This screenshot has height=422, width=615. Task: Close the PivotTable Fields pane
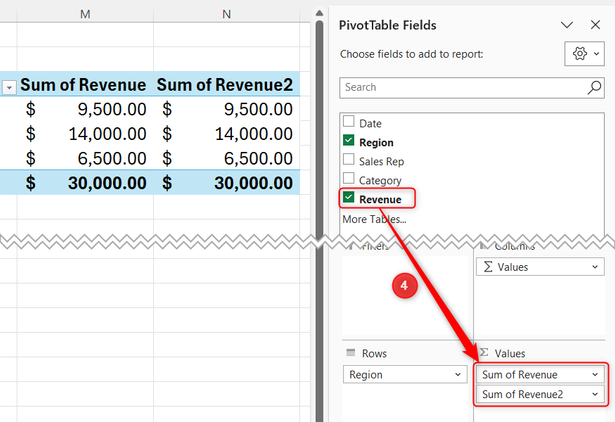[x=595, y=25]
